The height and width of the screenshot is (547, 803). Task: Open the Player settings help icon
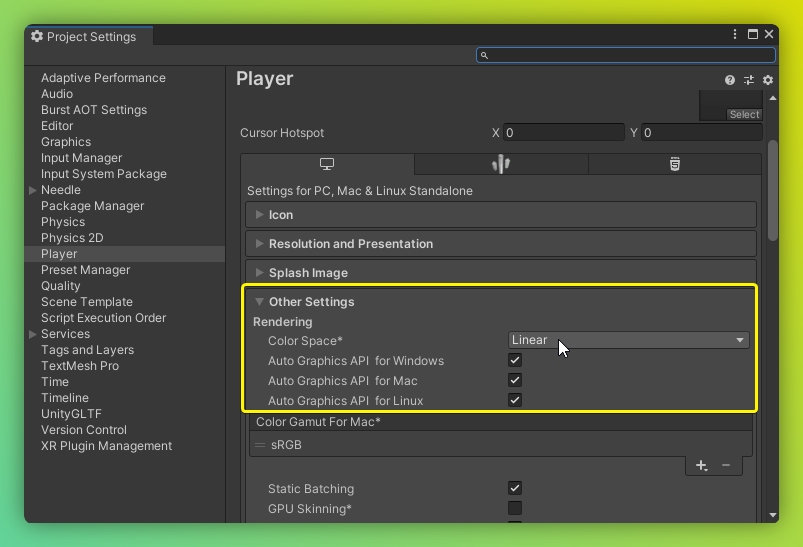[730, 80]
